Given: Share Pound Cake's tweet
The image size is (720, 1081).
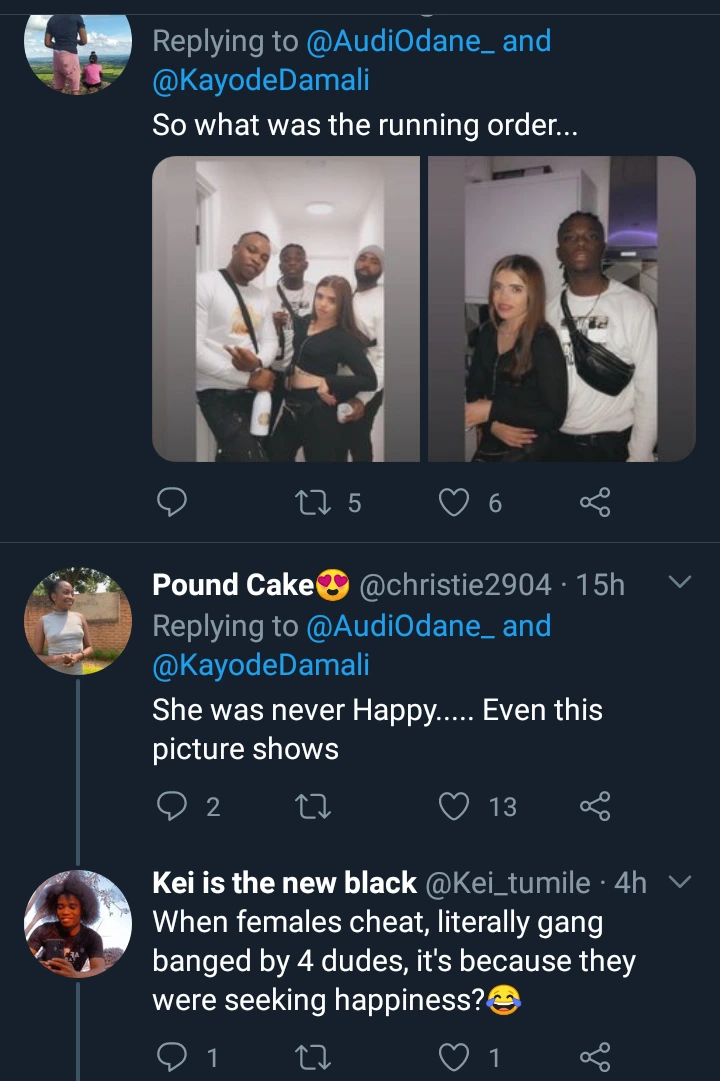Looking at the screenshot, I should (595, 806).
